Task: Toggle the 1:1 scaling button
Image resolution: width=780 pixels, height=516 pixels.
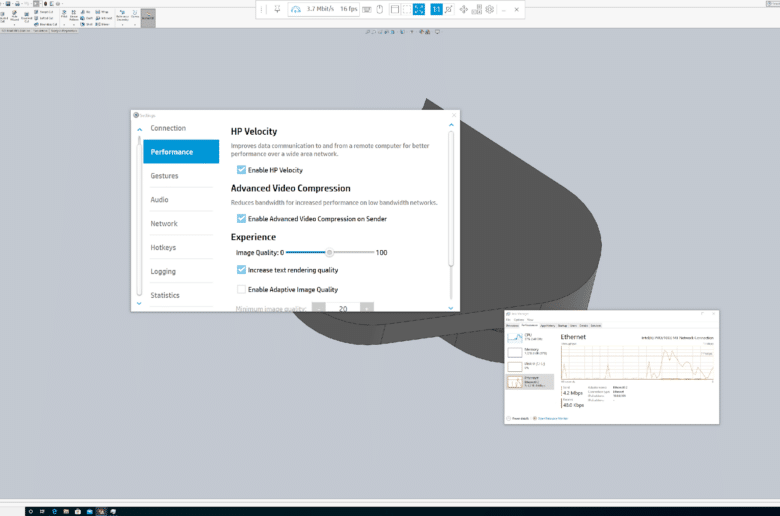Action: 436,9
